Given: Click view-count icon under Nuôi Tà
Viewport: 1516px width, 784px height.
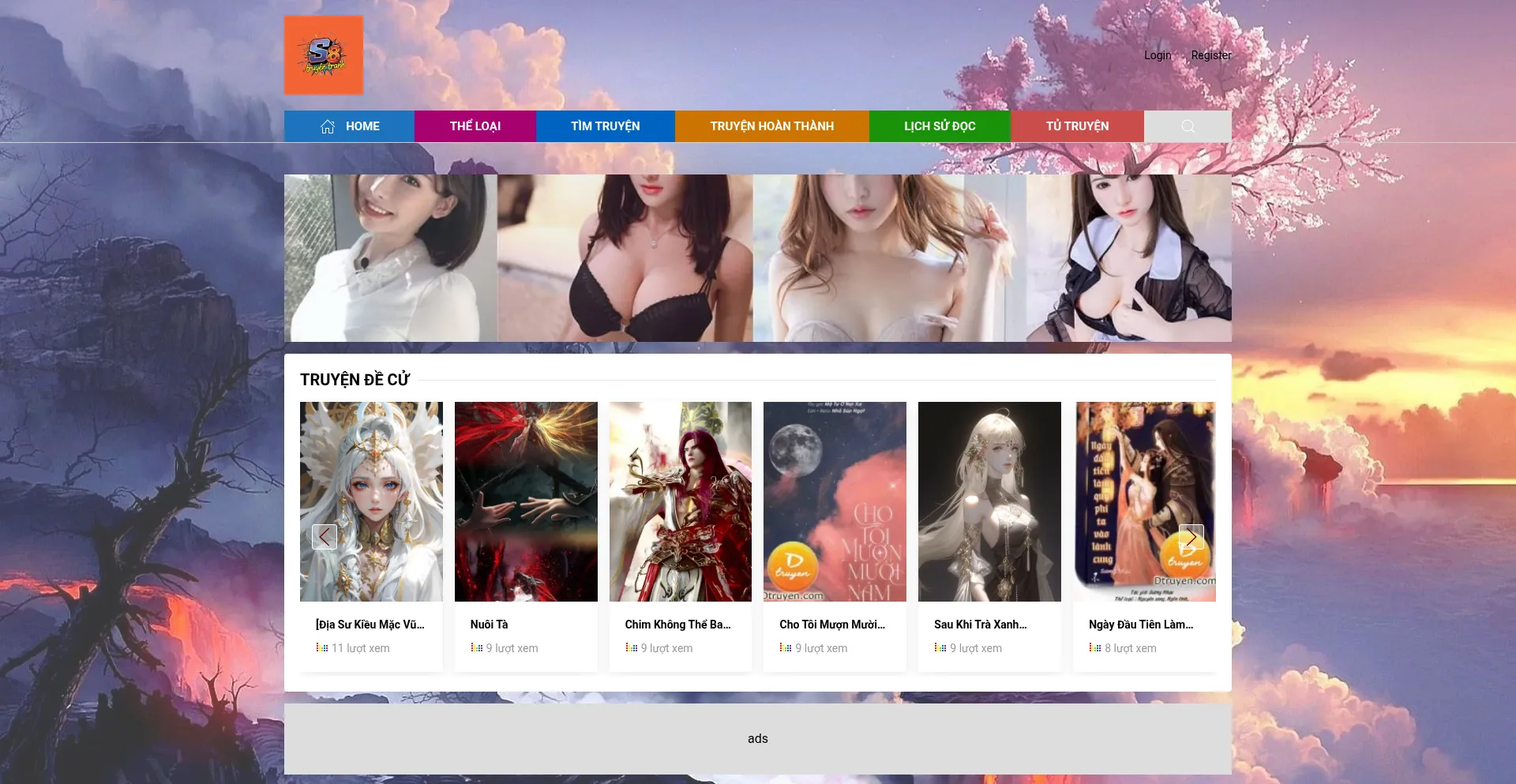Looking at the screenshot, I should point(477,647).
